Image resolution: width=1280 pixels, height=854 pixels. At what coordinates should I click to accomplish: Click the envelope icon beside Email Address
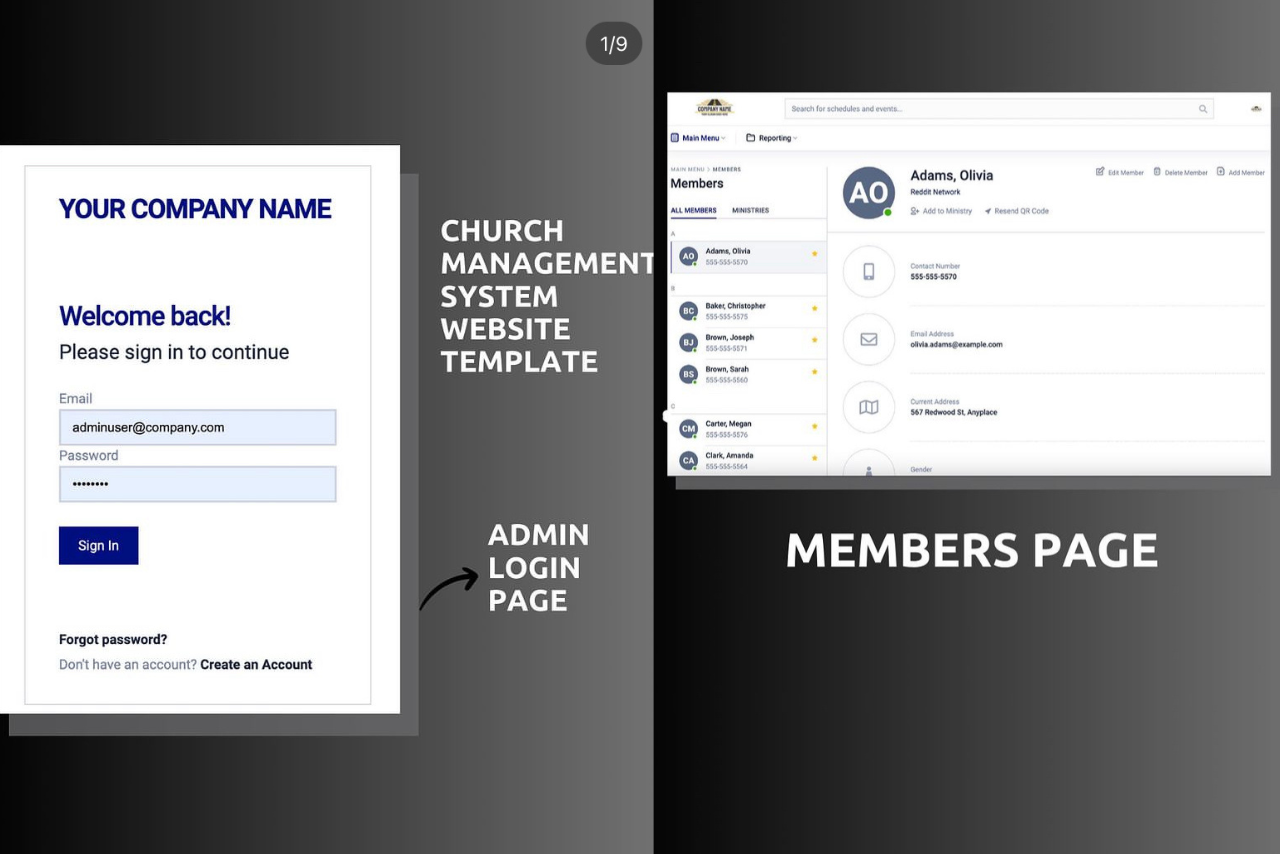[x=868, y=339]
